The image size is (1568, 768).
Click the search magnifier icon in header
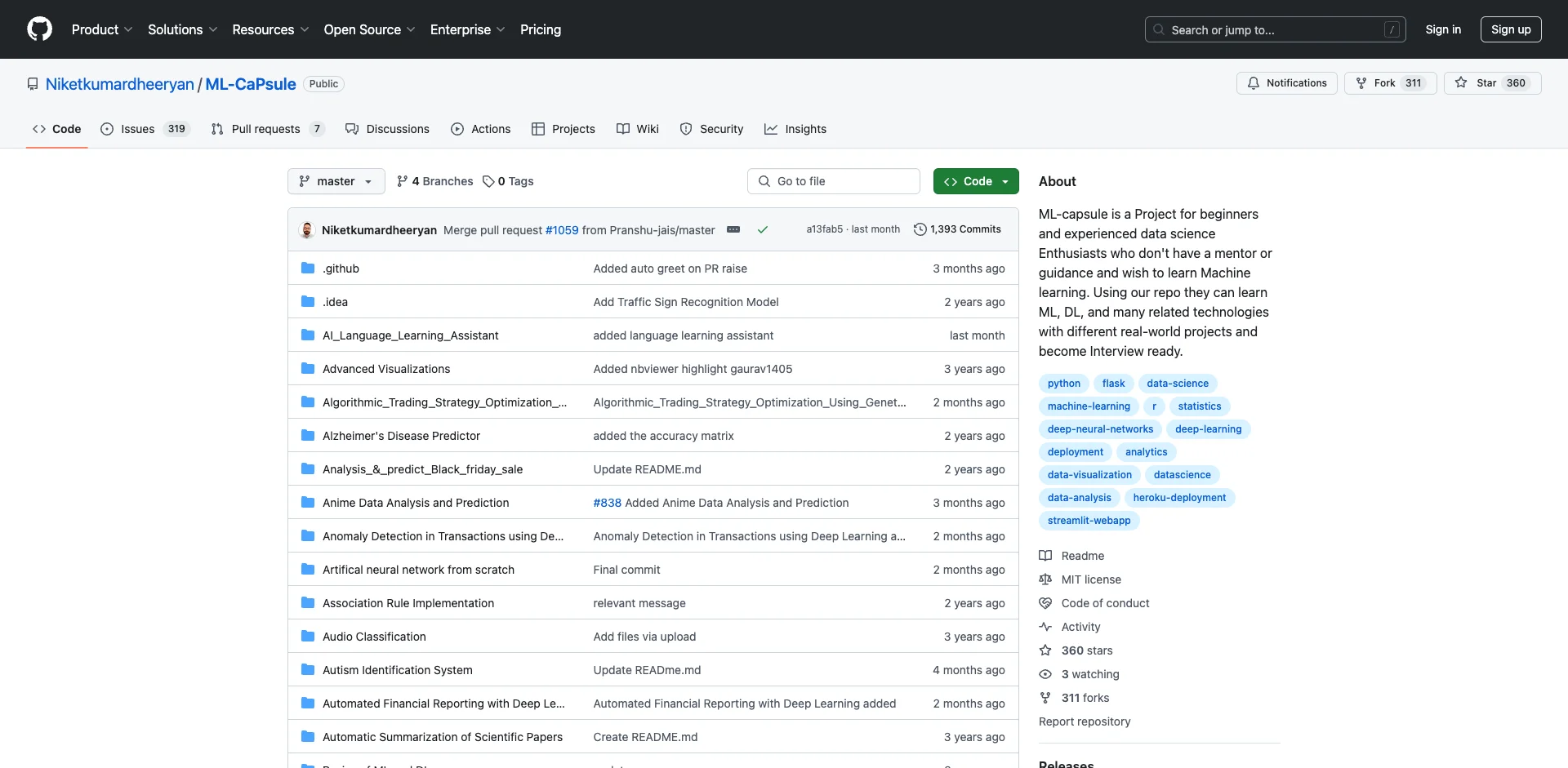1158,29
